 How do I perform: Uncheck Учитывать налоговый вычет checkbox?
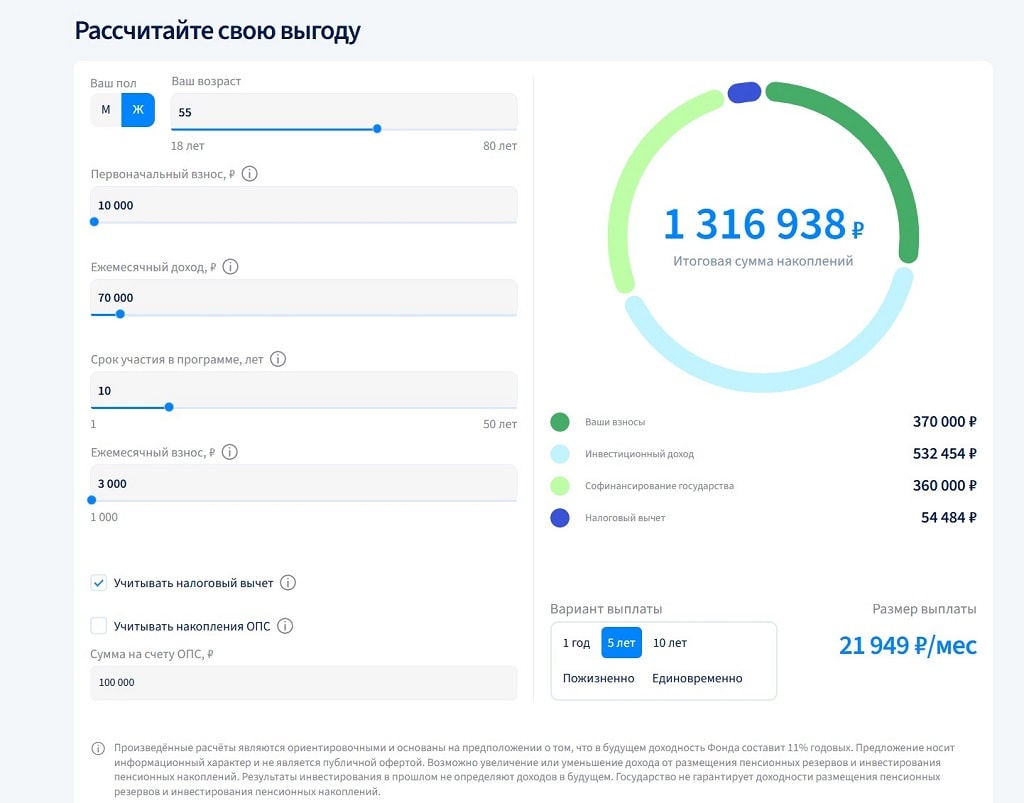[x=99, y=582]
